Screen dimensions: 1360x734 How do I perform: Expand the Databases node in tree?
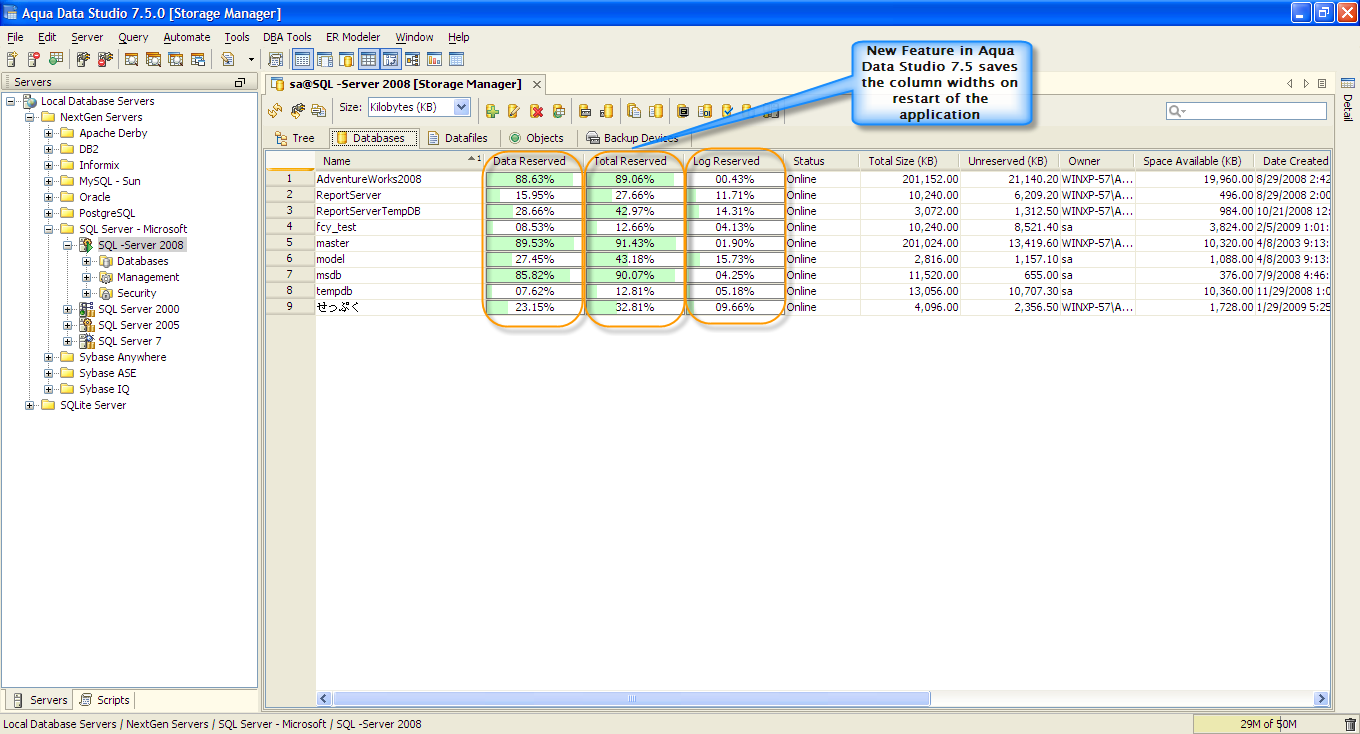[87, 261]
